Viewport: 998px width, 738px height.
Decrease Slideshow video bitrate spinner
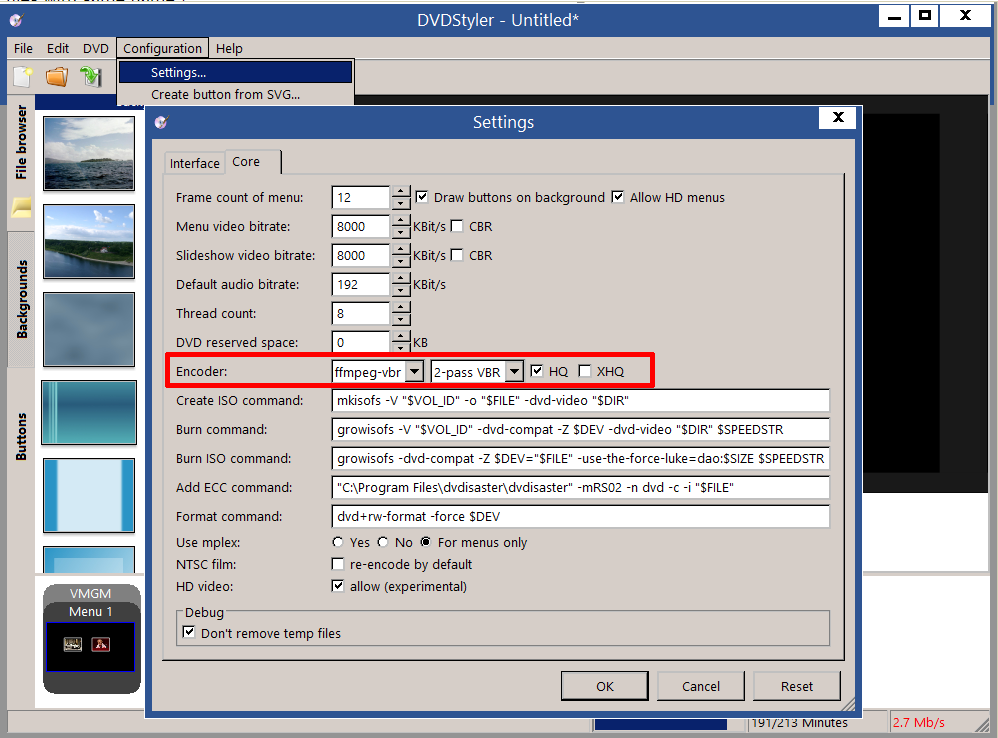tap(400, 261)
